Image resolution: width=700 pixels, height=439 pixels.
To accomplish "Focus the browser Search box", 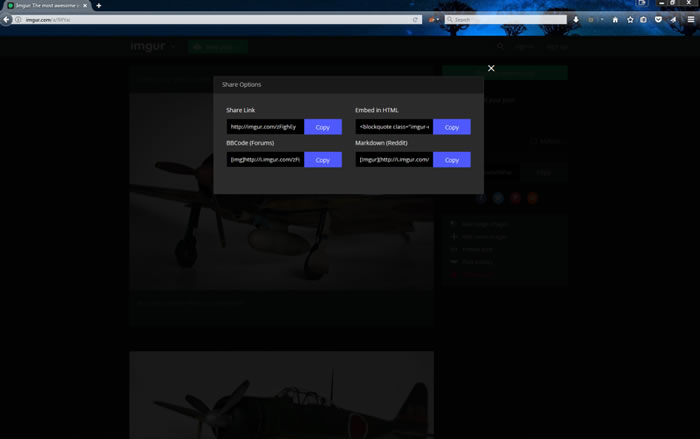I will 506,20.
